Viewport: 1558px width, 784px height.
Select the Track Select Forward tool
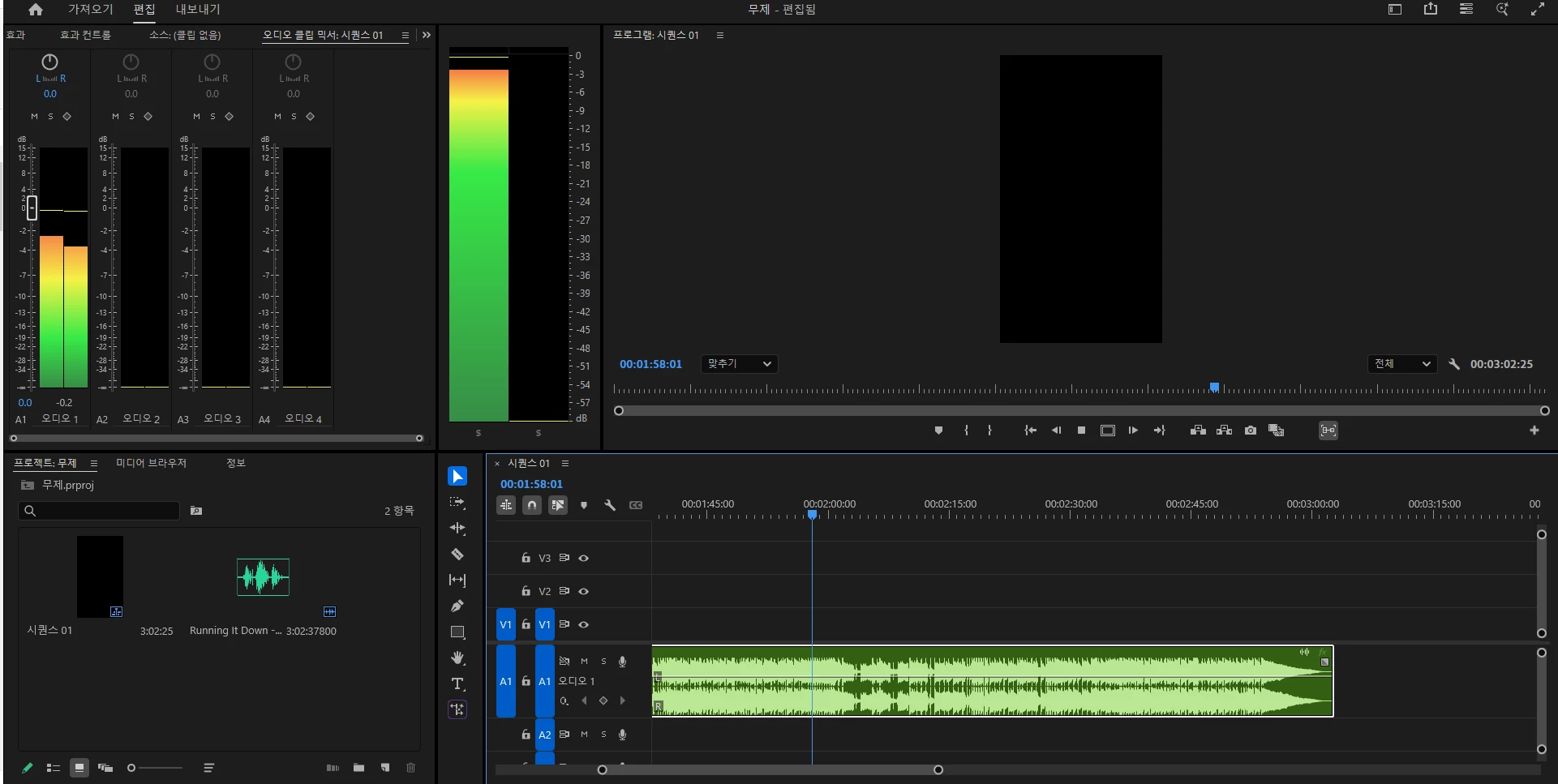tap(457, 503)
